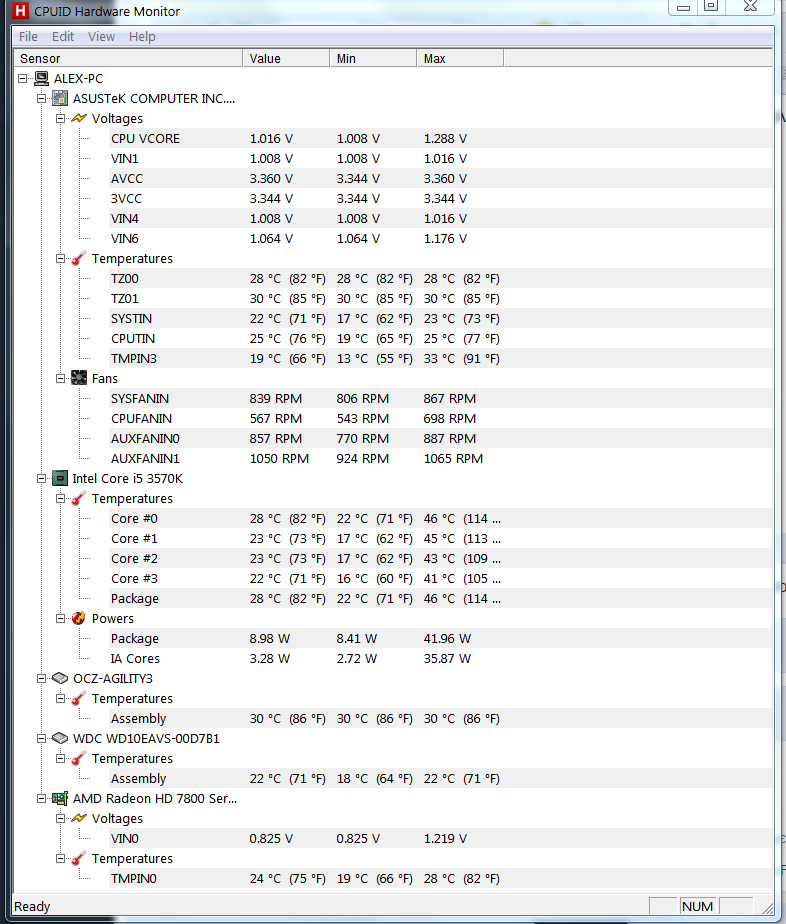Click the Radeon Voltages lightning icon
Image resolution: width=786 pixels, height=924 pixels.
[79, 819]
